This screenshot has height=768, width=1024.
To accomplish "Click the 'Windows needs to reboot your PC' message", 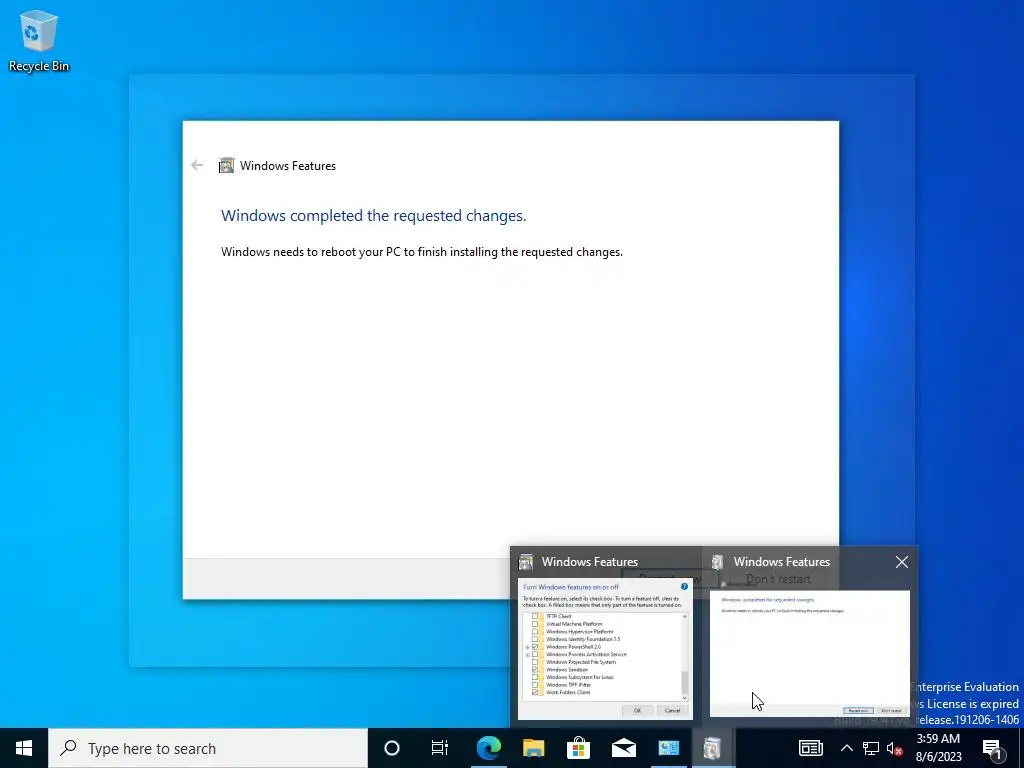I will pyautogui.click(x=422, y=252).
